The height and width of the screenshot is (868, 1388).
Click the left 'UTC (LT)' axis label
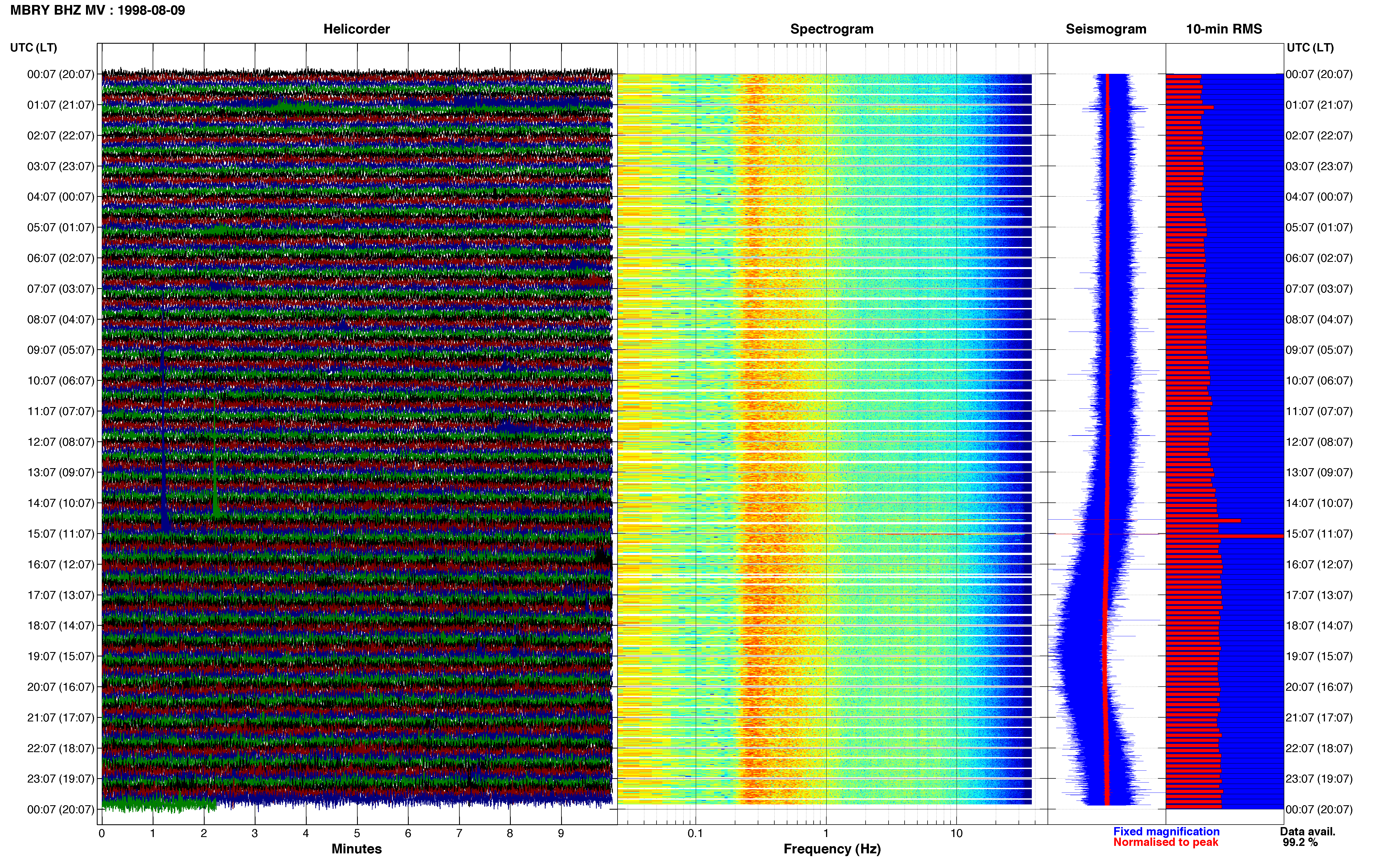pos(33,48)
